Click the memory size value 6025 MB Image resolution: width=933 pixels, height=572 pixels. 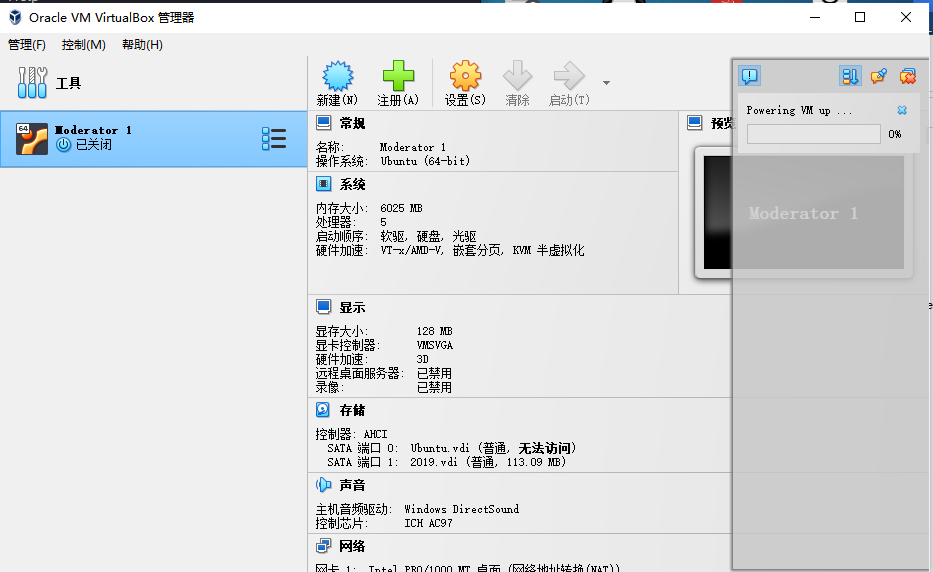tap(401, 208)
